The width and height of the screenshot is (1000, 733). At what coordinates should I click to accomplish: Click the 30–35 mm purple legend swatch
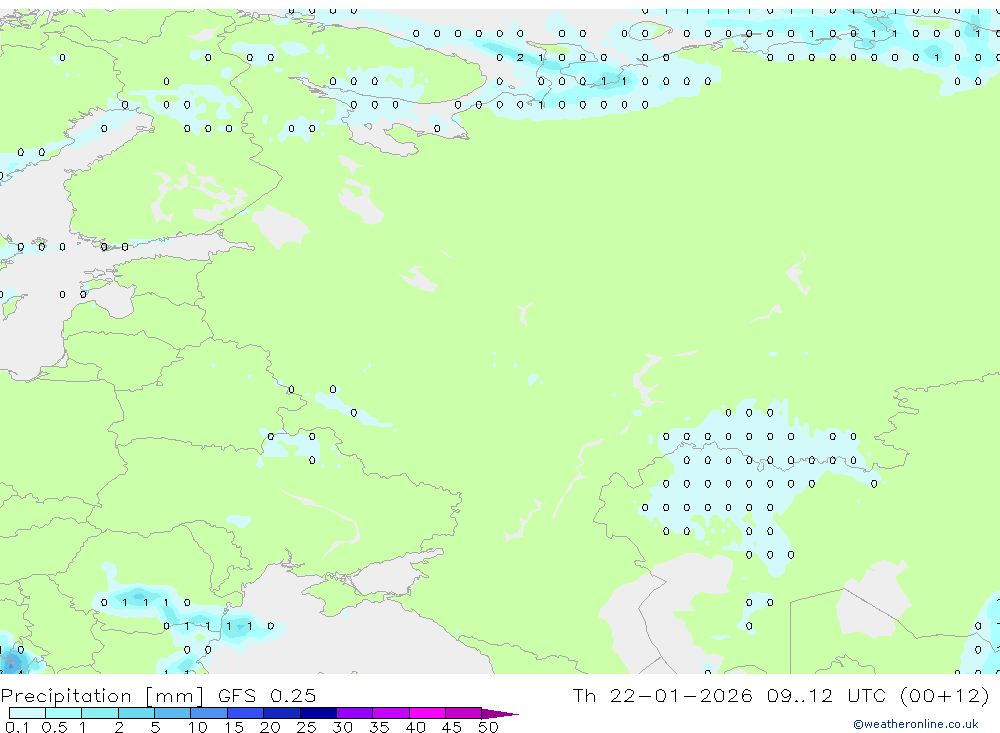point(354,713)
